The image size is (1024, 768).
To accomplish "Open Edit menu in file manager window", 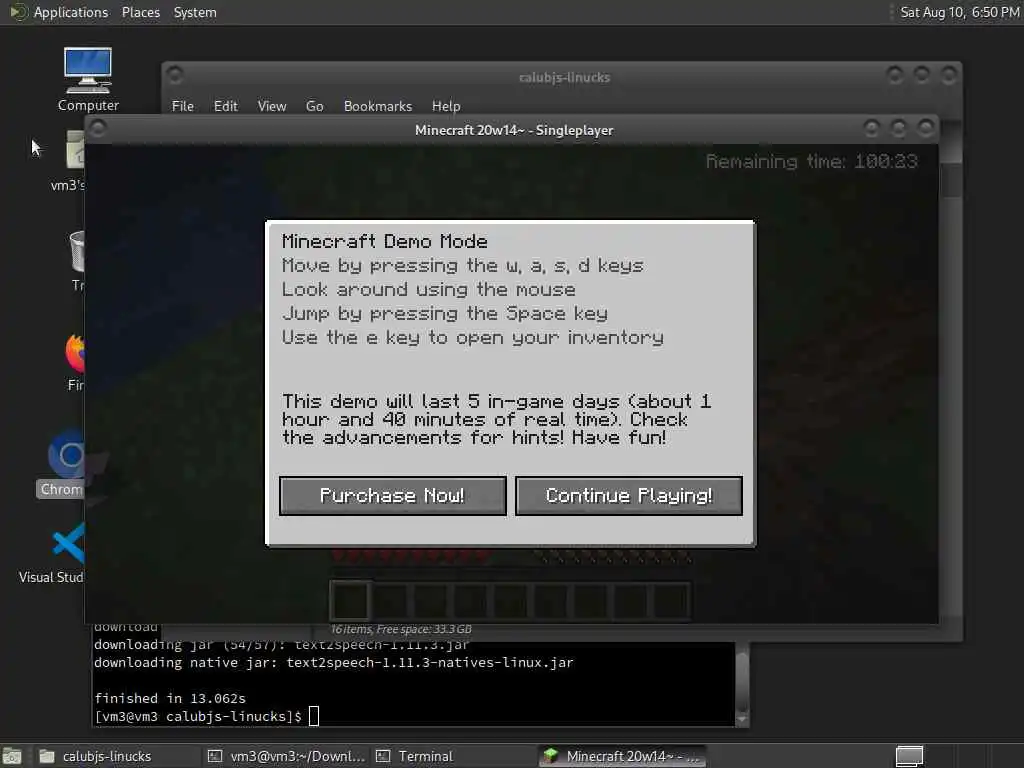I will (225, 106).
